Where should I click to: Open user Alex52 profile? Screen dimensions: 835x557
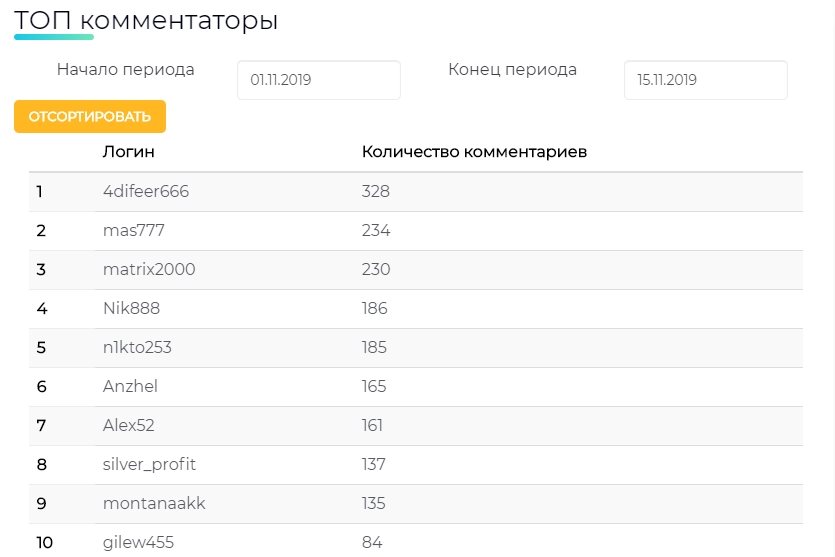click(x=129, y=425)
